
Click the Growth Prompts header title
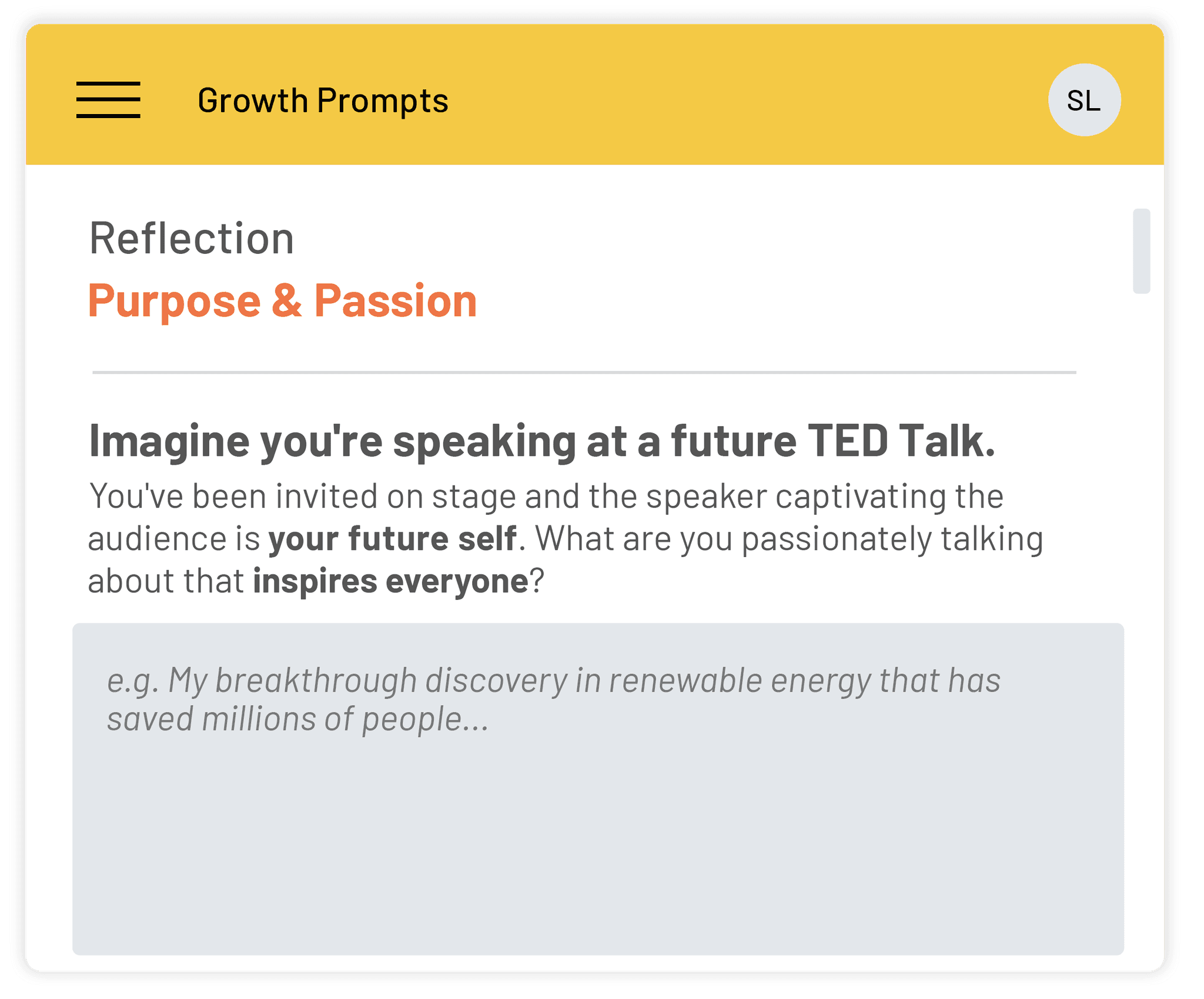pos(323,100)
